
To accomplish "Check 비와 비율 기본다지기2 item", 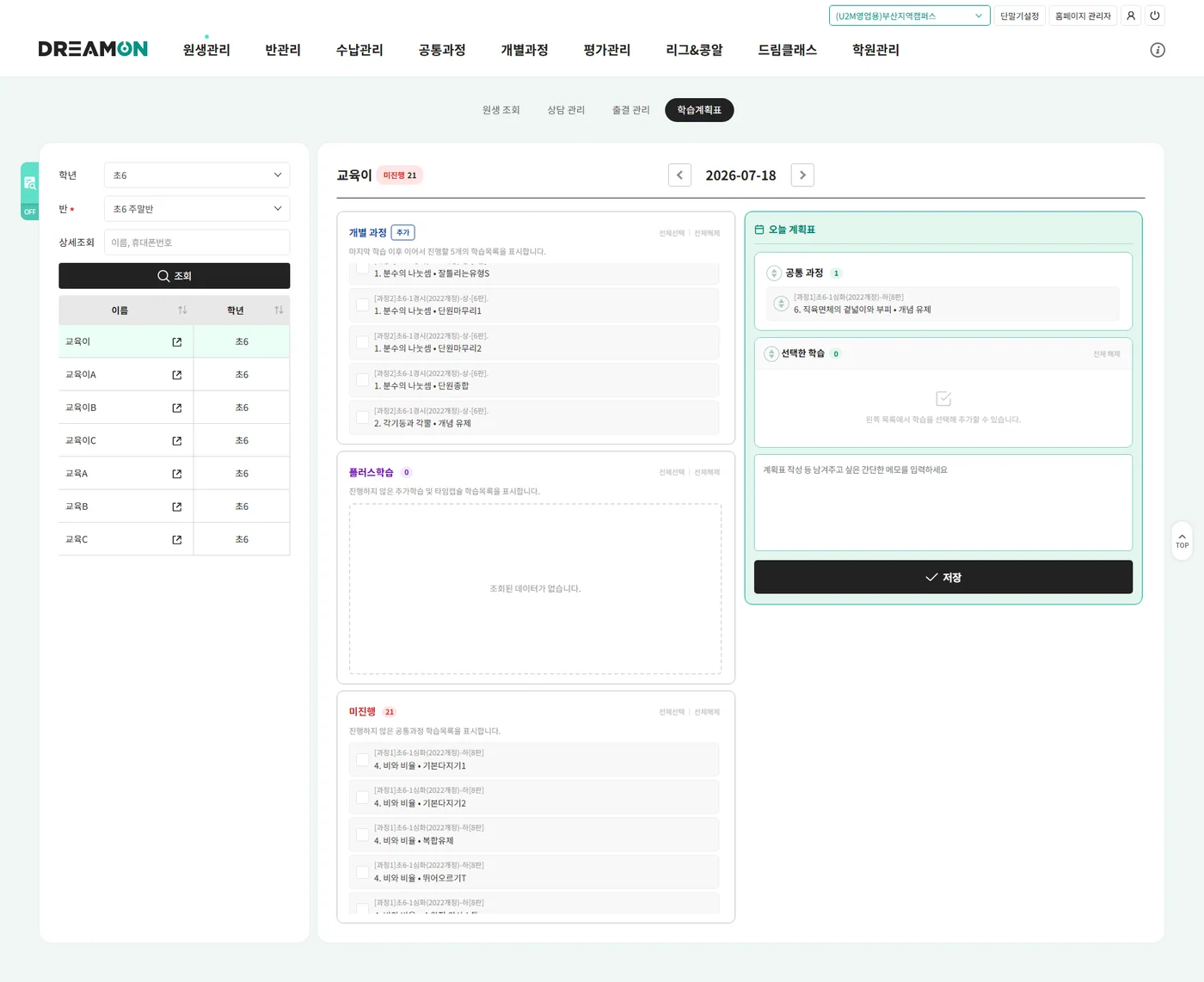I will click(x=362, y=797).
